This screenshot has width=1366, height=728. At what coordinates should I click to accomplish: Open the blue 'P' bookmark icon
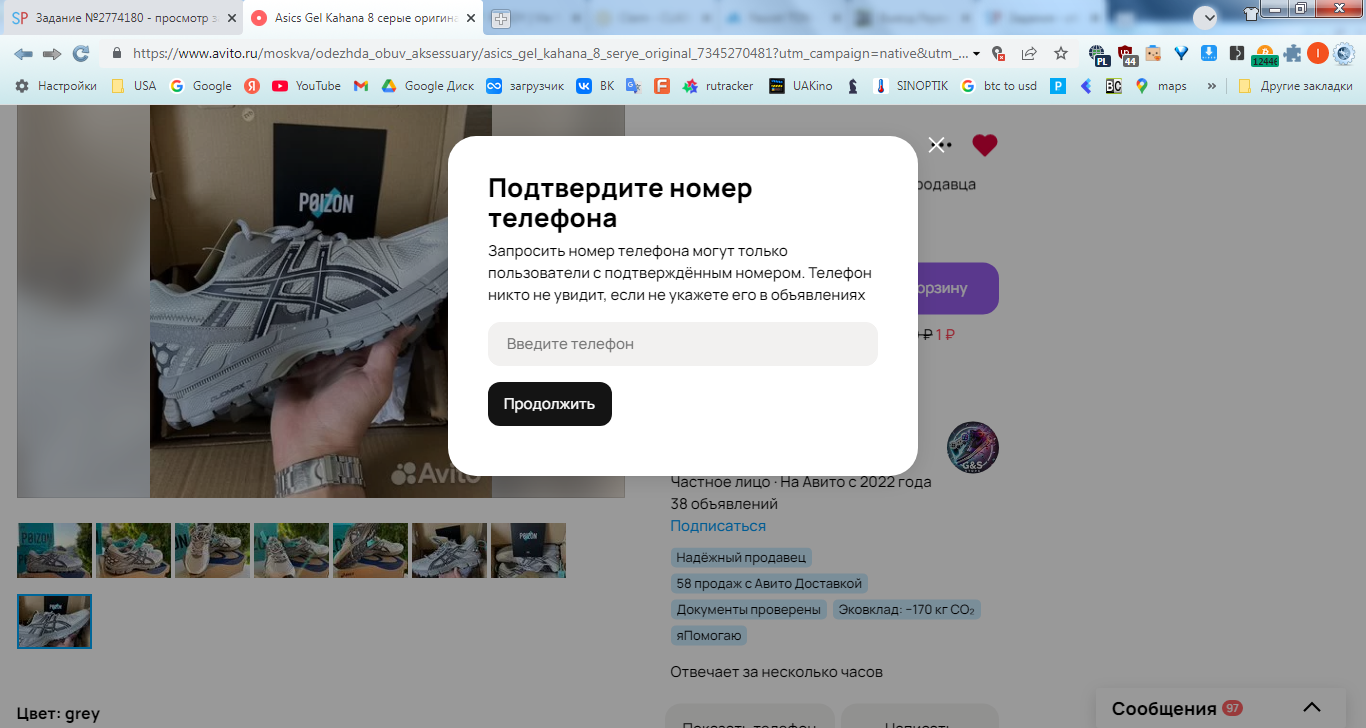tap(1058, 86)
